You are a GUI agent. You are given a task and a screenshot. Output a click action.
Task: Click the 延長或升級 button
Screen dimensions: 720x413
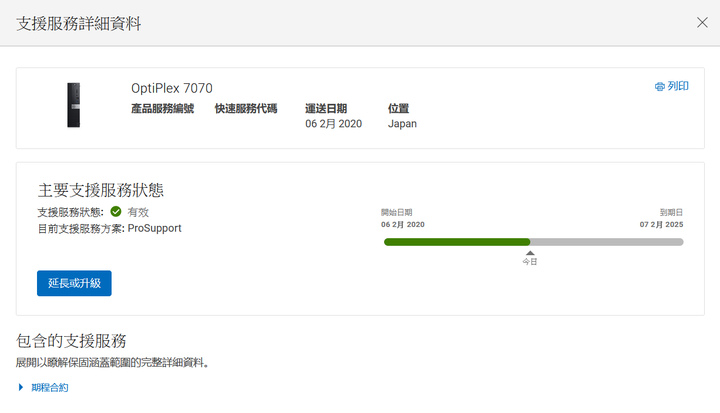point(74,283)
